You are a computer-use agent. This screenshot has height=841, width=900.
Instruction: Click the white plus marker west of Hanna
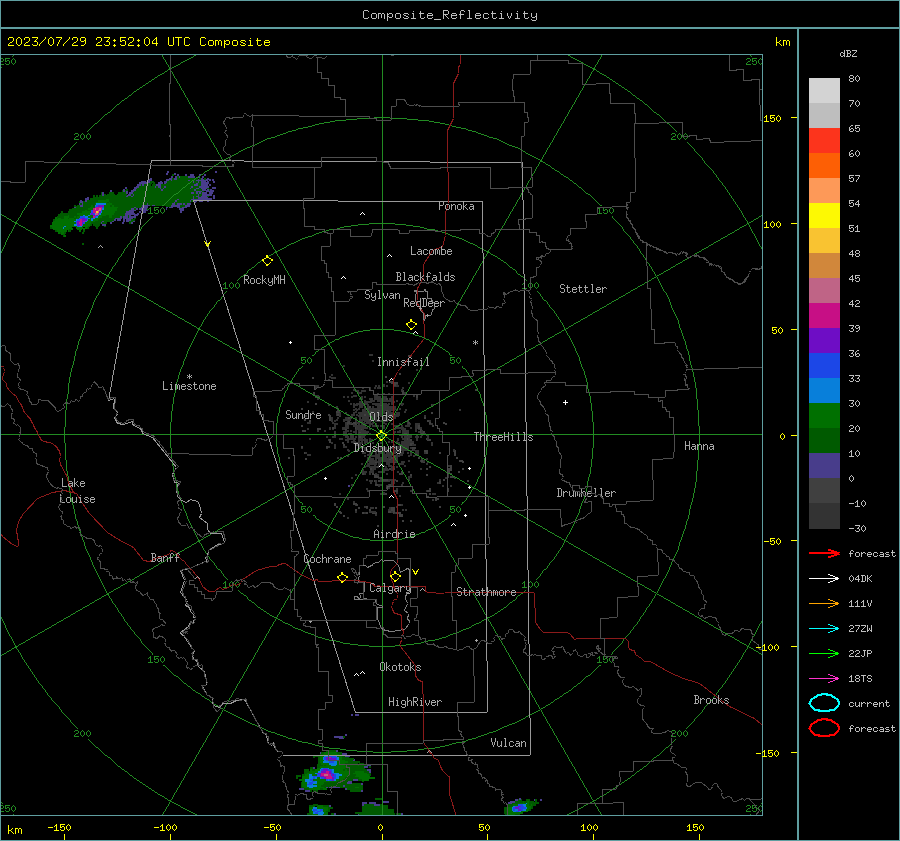[565, 402]
